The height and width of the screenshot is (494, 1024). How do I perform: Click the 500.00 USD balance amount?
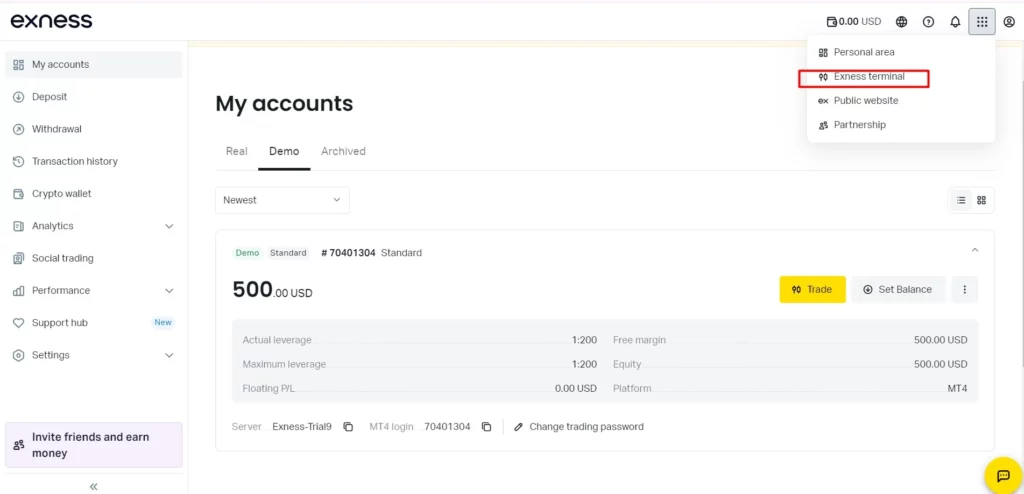[x=272, y=289]
